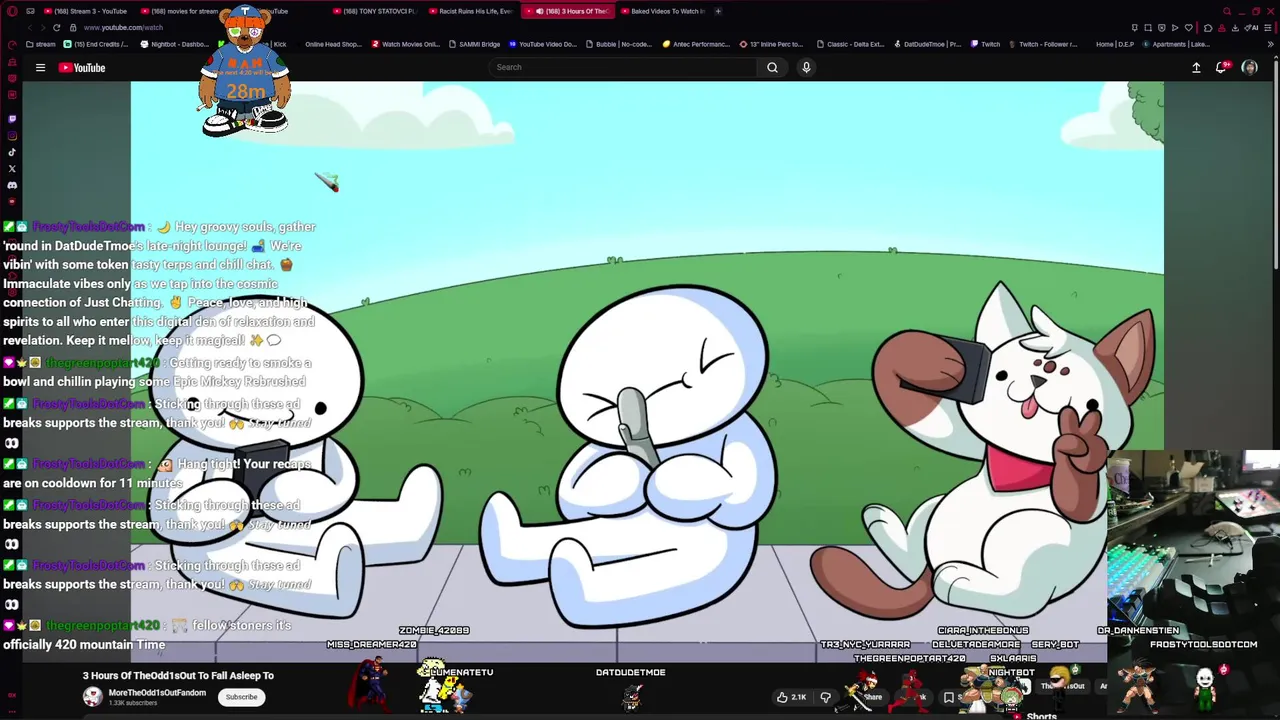
Task: Open the Discord icon in Opera sidebar
Action: tap(12, 185)
